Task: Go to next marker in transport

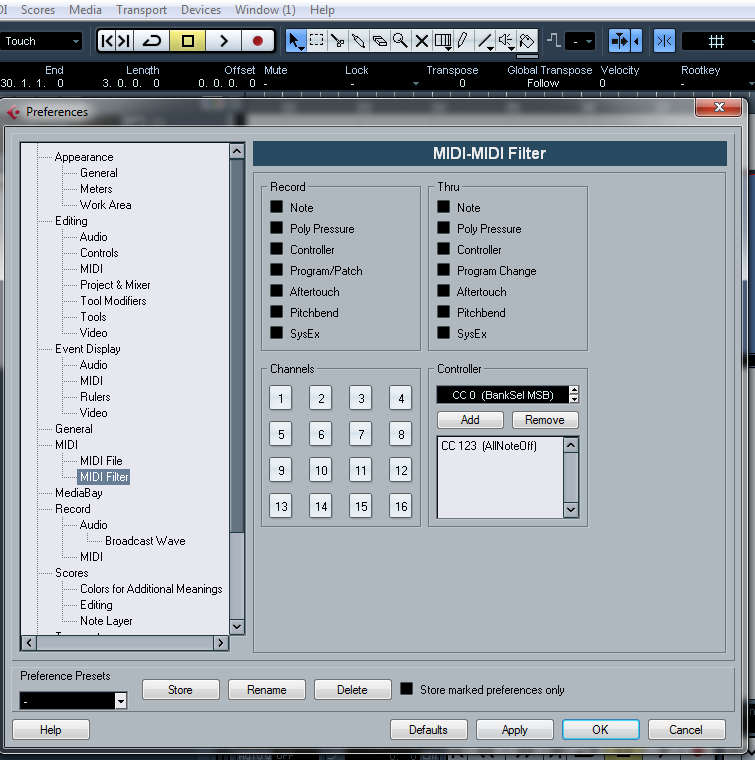Action: (x=124, y=41)
